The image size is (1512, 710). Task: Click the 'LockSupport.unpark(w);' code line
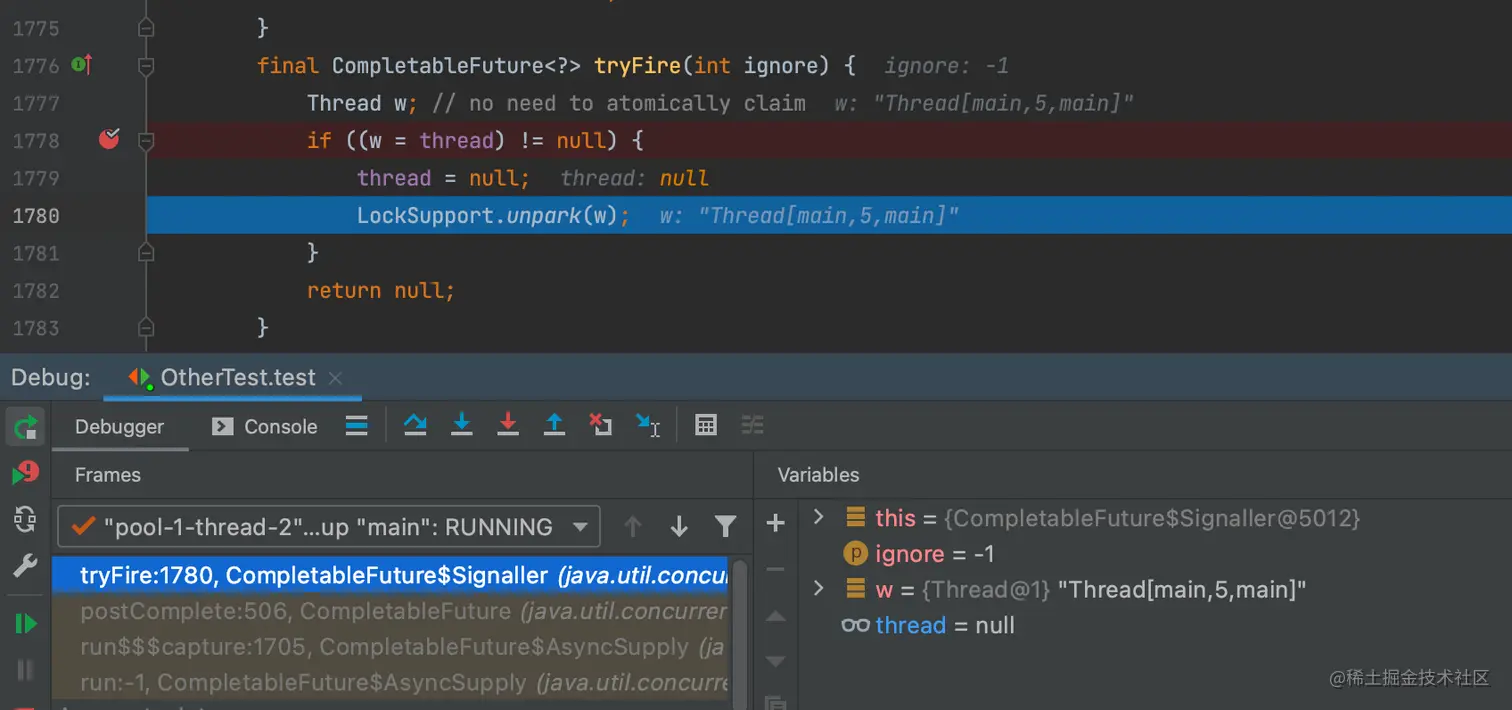[494, 216]
